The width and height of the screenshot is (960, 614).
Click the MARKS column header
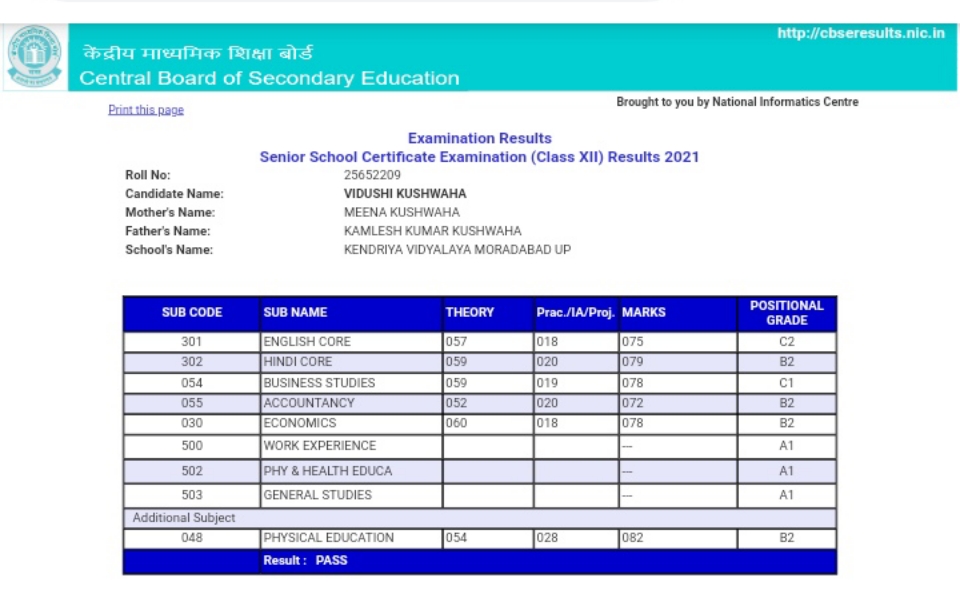[x=678, y=313]
